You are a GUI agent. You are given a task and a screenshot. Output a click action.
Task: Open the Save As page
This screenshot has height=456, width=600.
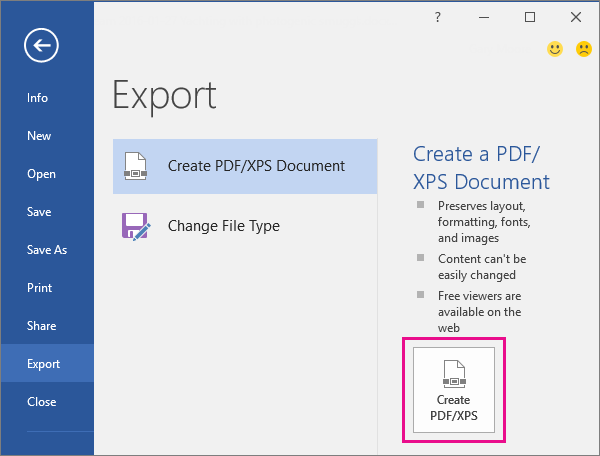coord(47,250)
